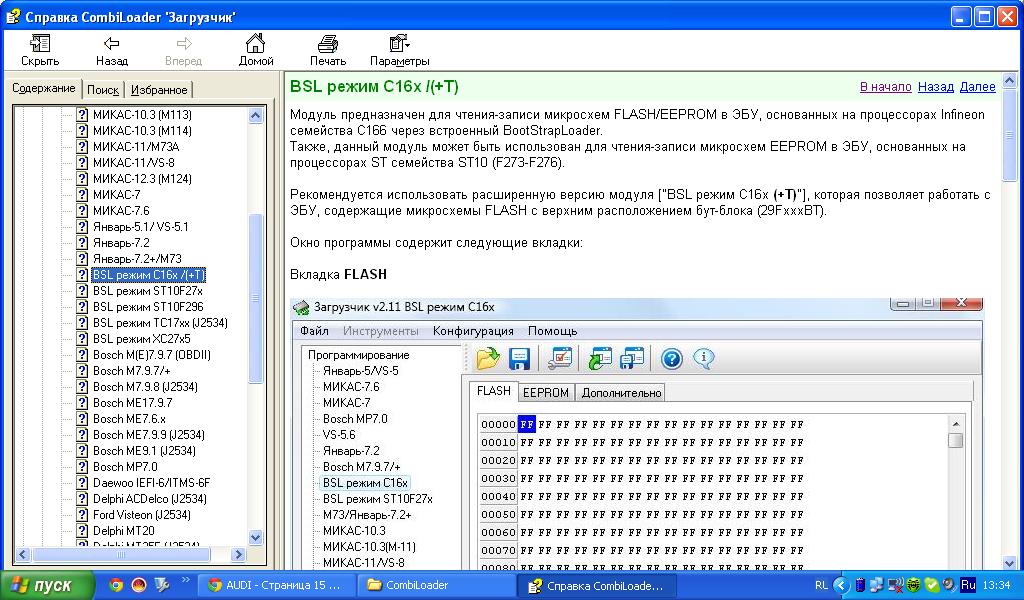This screenshot has width=1024, height=600.
Task: Switch to the Избранное tab
Action: click(x=158, y=90)
